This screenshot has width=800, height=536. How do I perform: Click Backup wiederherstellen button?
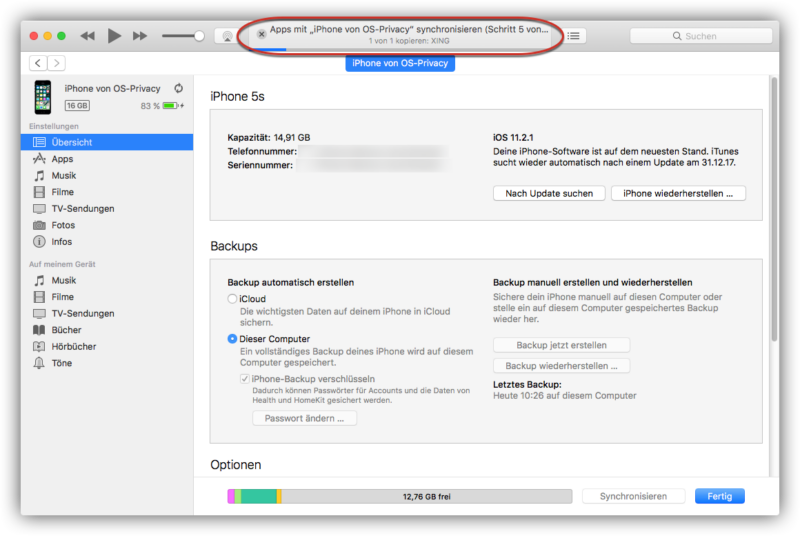[561, 366]
